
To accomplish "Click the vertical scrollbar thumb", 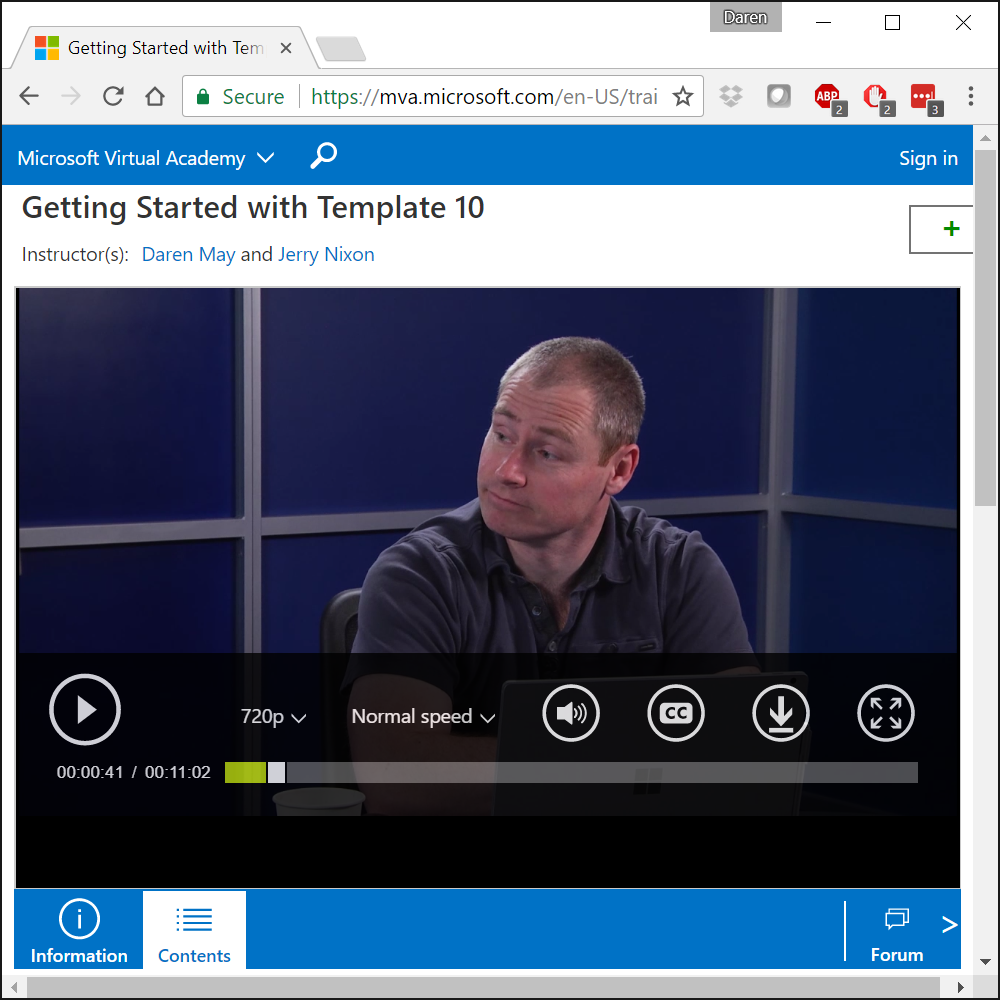I will (985, 328).
